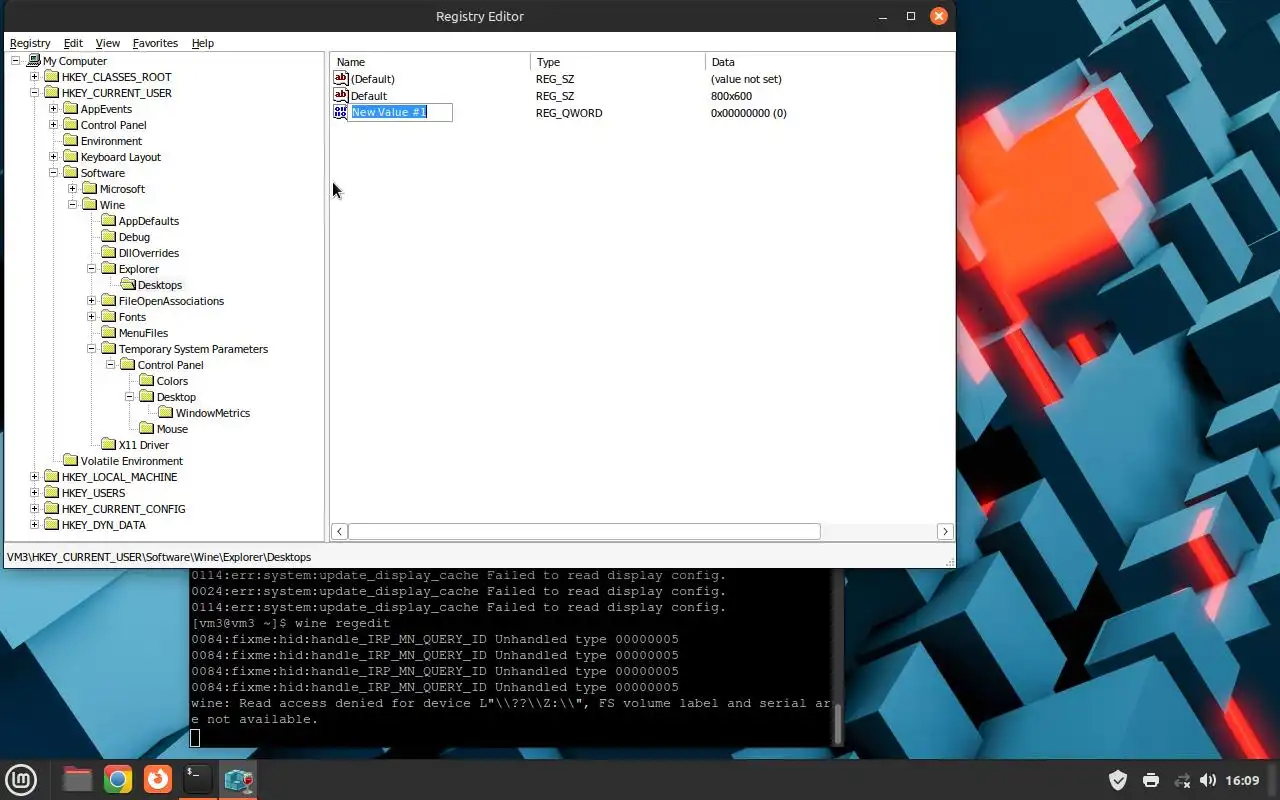Viewport: 1280px width, 800px height.
Task: Select the HKEY_CURRENT_CONFIG key
Action: tap(123, 509)
